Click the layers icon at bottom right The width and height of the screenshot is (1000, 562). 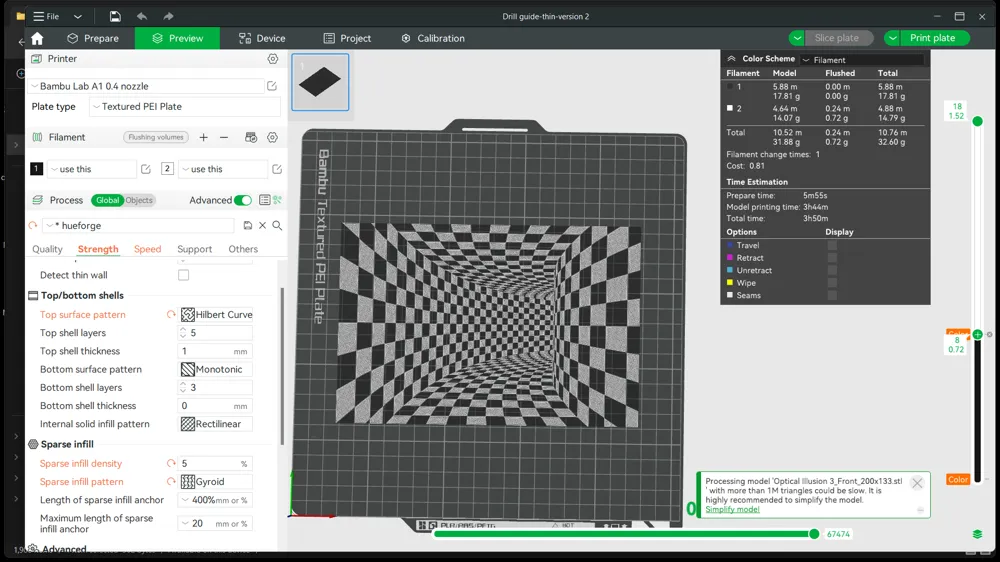pos(977,534)
